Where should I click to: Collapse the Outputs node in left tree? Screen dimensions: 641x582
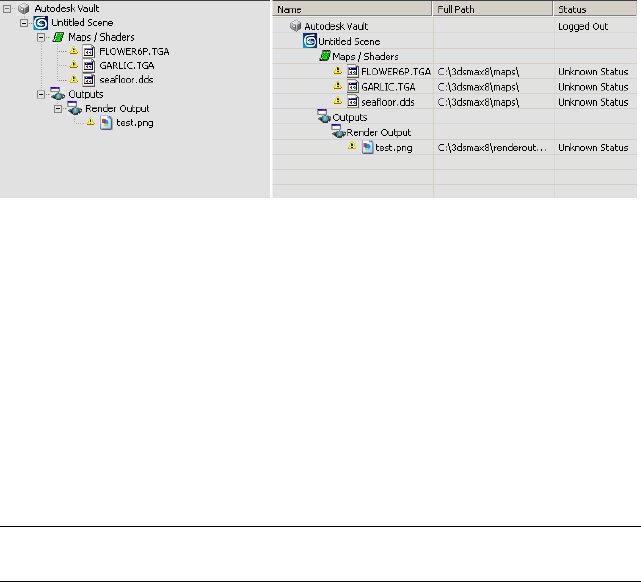tap(41, 94)
